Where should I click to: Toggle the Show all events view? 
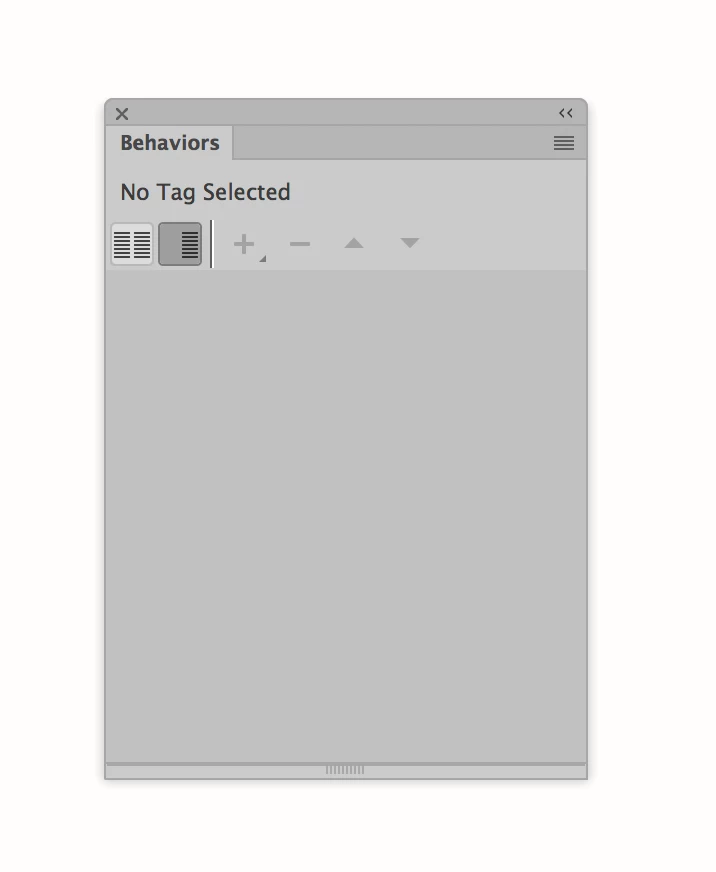(x=180, y=244)
